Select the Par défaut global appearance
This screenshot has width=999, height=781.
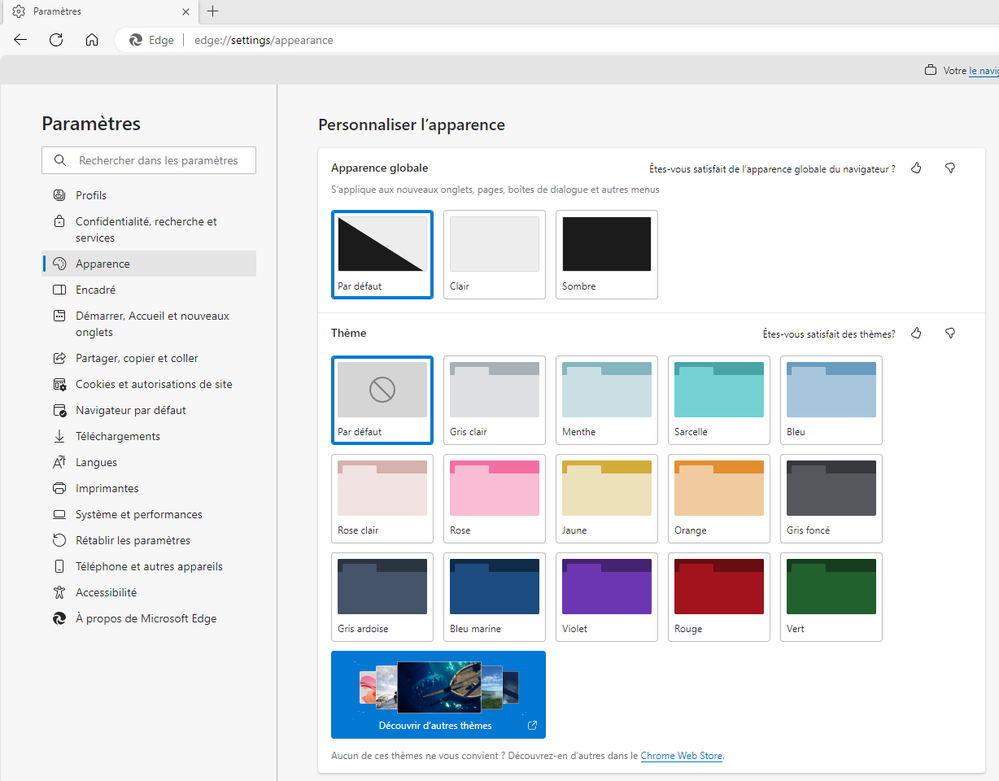point(382,254)
